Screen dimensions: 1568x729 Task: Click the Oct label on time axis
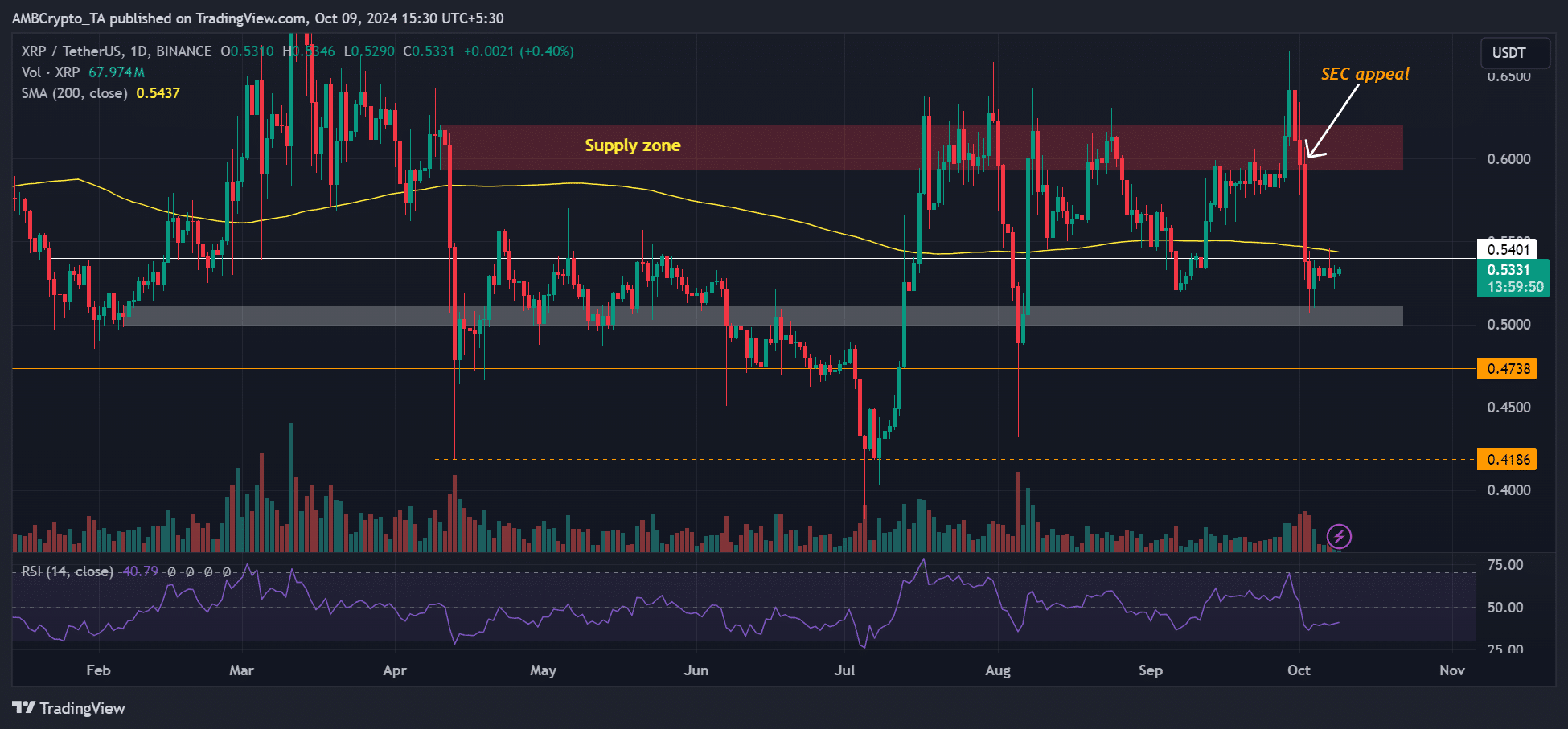coord(1299,670)
